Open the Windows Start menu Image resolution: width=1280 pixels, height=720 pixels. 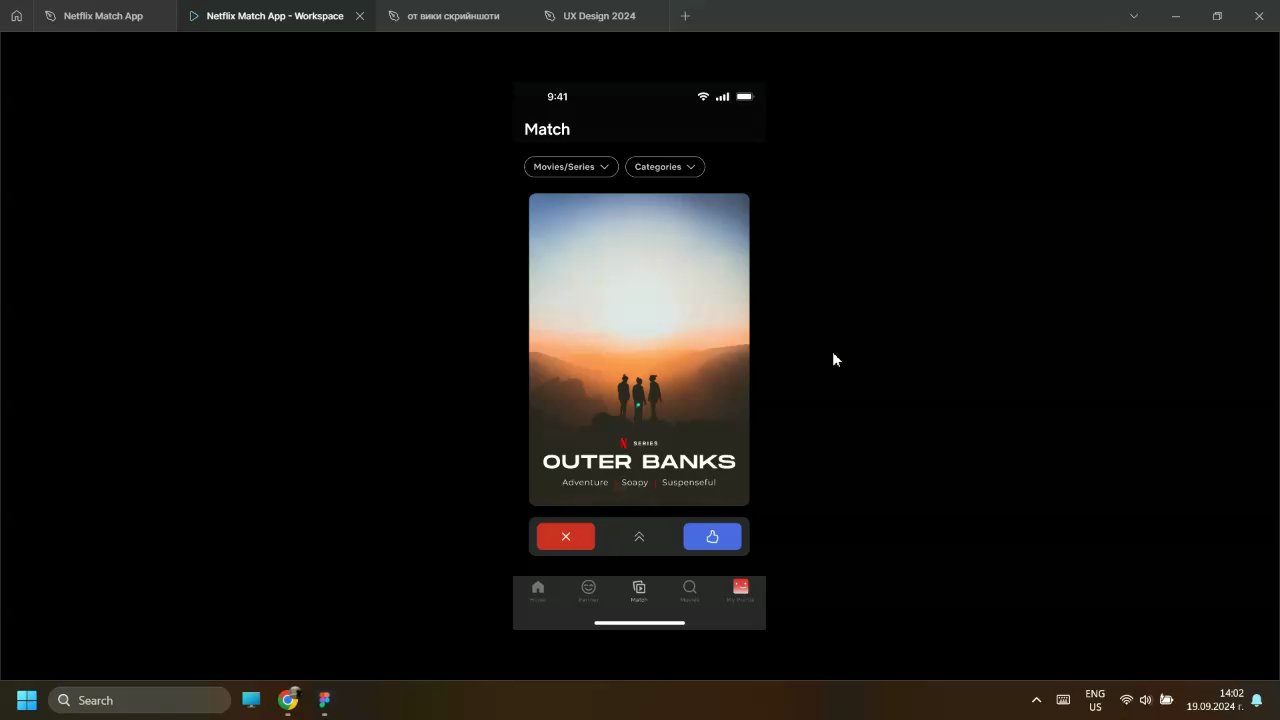27,700
